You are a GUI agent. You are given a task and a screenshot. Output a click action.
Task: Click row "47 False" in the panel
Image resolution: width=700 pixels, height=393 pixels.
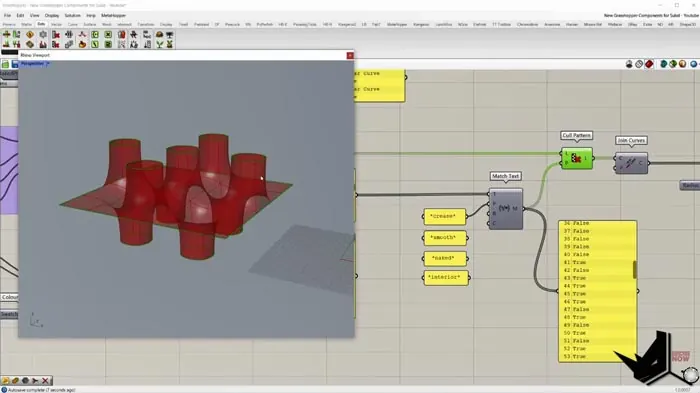[596, 309]
